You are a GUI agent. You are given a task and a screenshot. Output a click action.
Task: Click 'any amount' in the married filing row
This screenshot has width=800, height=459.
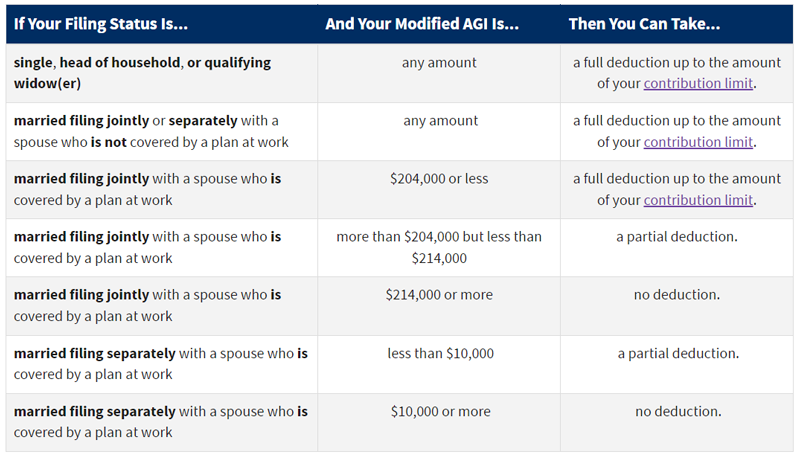coord(440,121)
